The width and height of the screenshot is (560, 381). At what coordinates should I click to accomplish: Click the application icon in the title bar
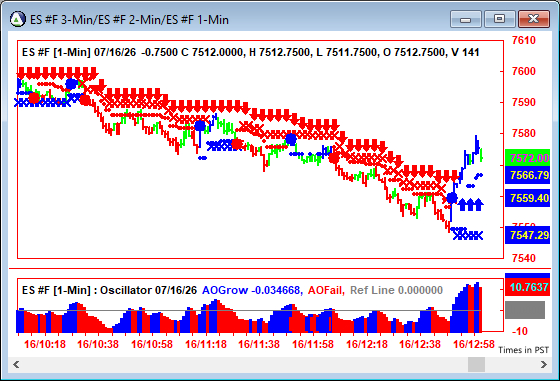click(x=17, y=19)
